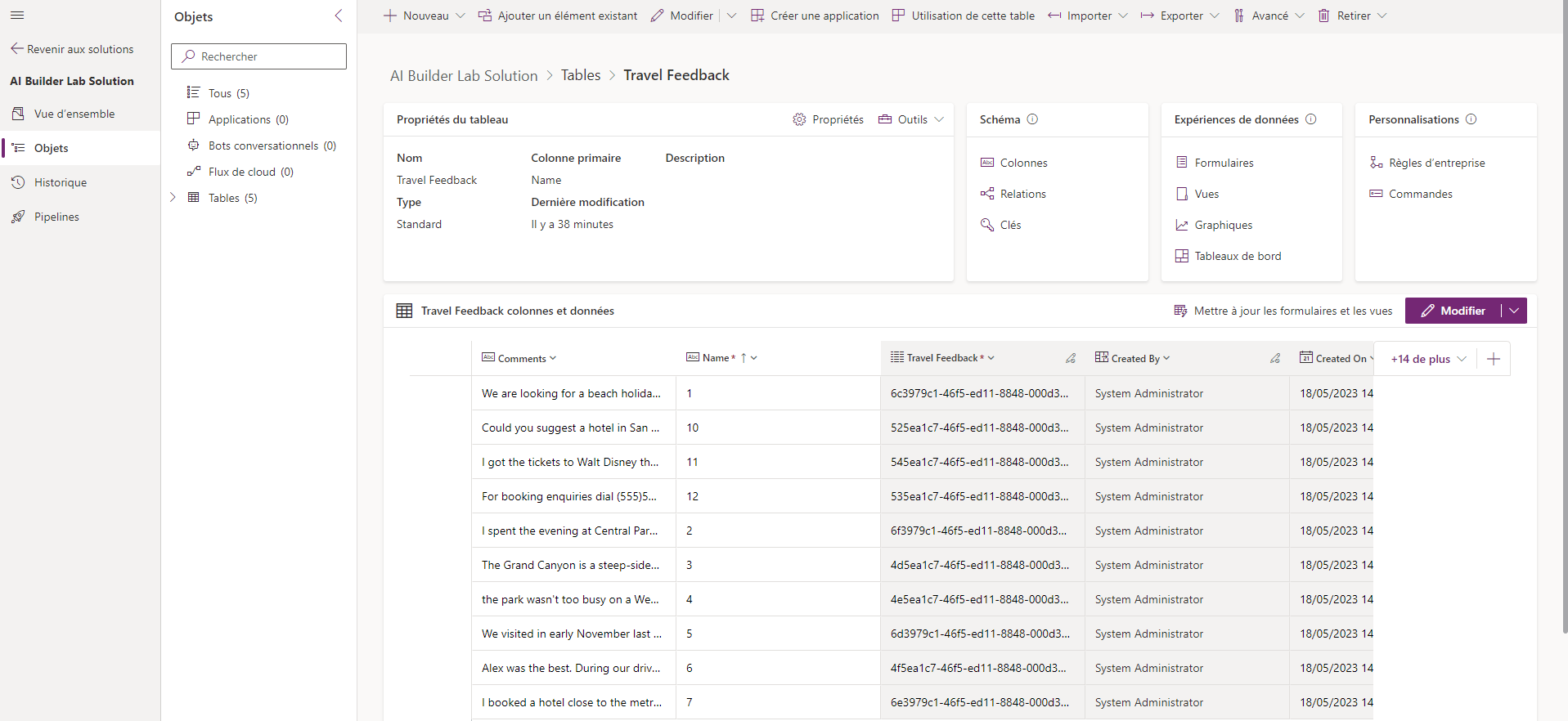
Task: Click the vertical page scrollbar
Action: 1564,319
